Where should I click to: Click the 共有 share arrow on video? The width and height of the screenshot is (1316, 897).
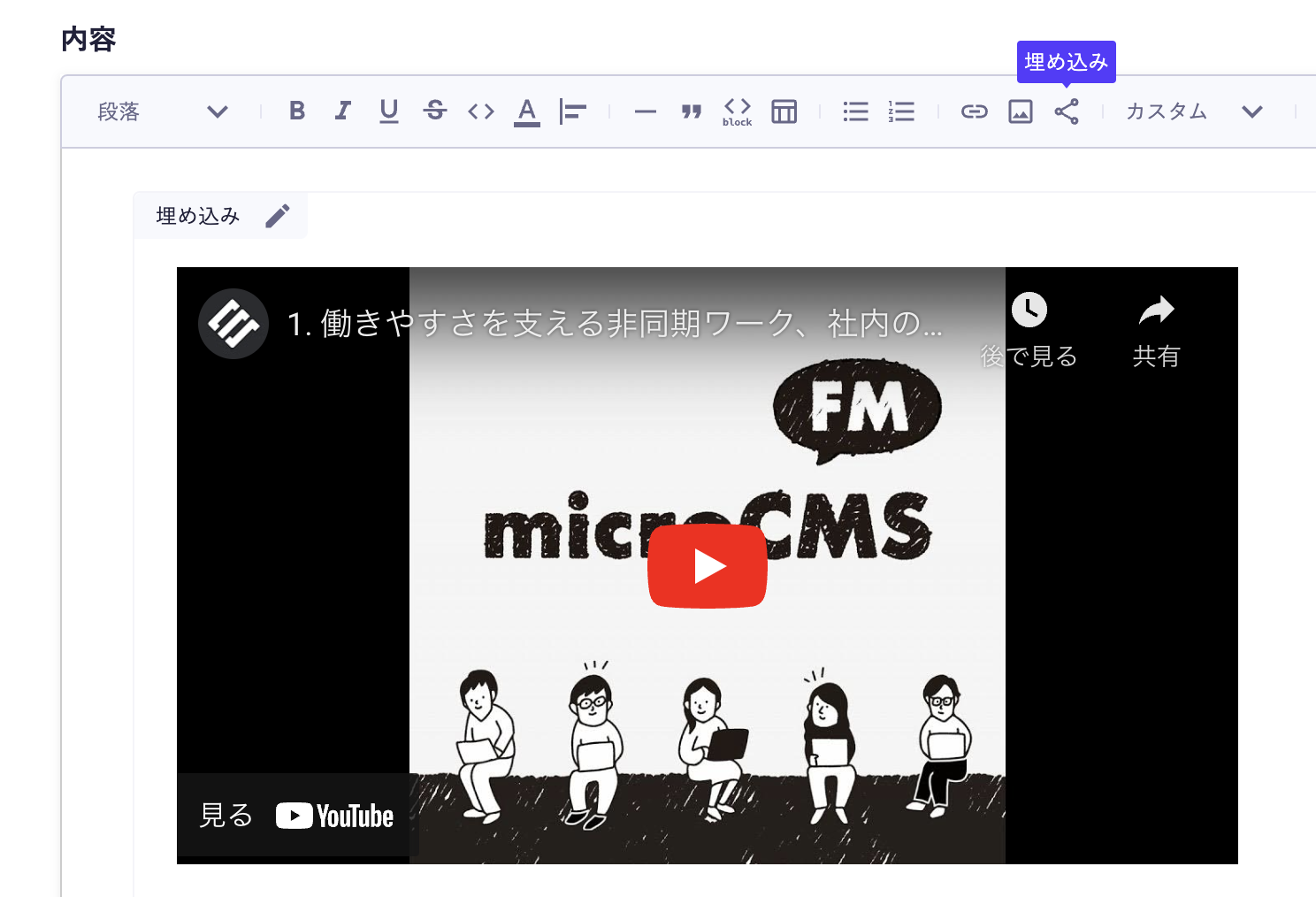click(x=1155, y=311)
